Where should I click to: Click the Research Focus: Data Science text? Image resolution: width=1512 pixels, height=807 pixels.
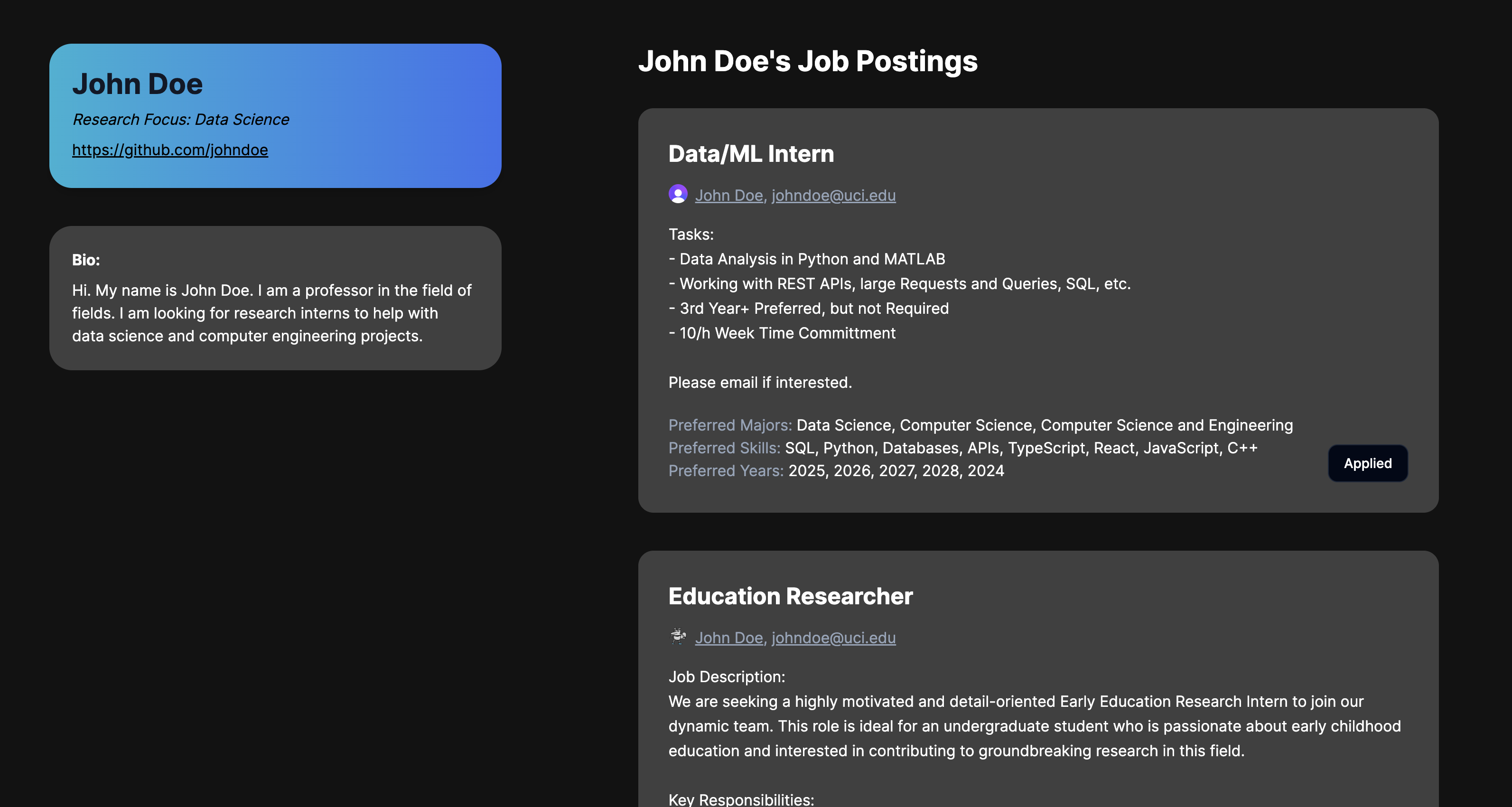(181, 120)
